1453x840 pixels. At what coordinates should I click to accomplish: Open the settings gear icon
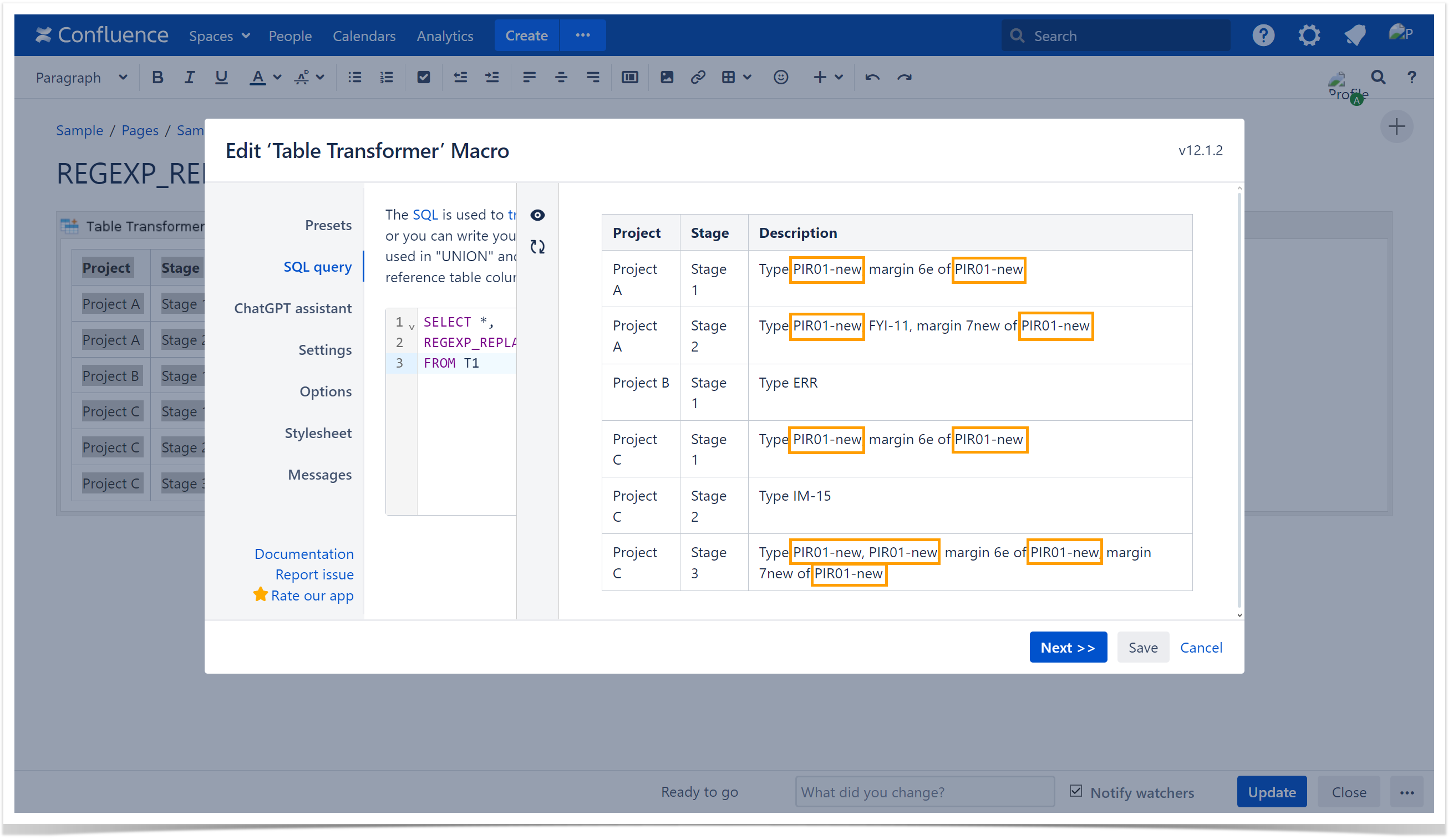[x=1308, y=35]
